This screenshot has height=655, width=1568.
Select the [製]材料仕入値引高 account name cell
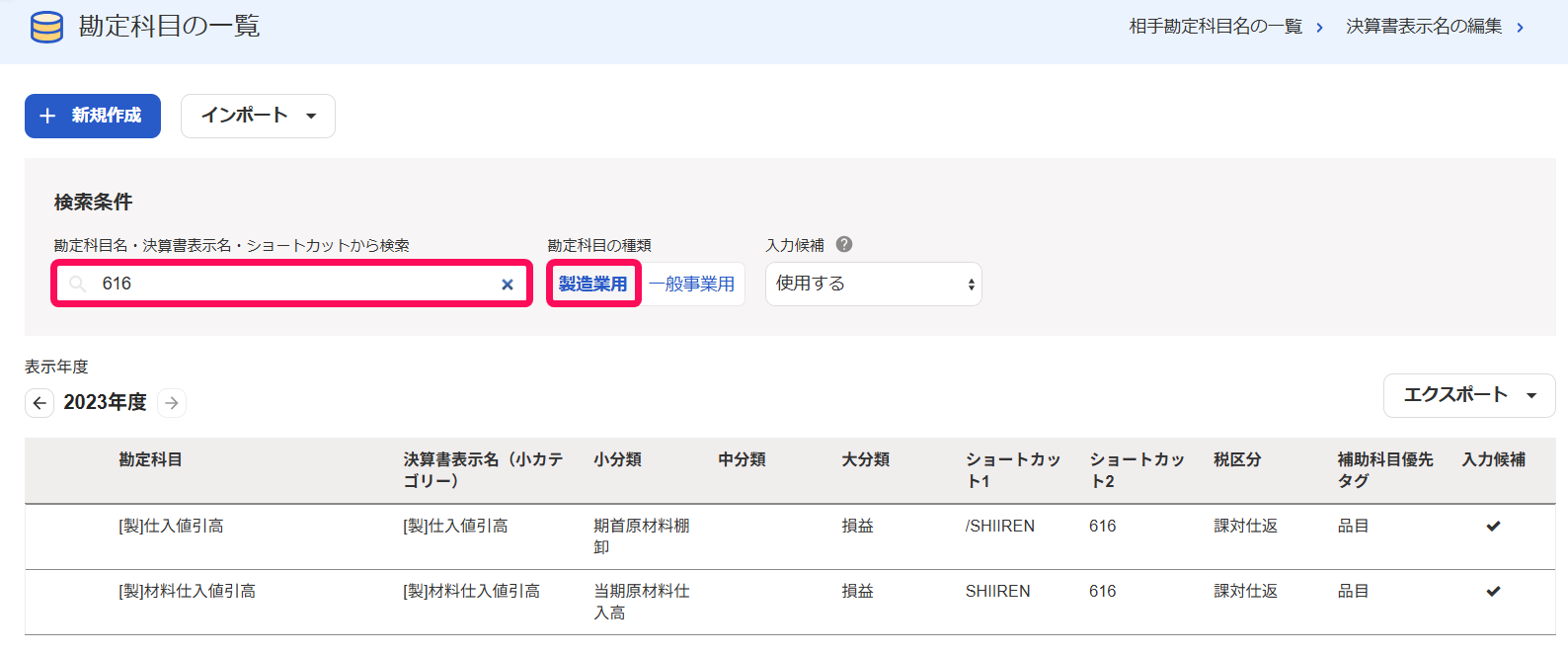(x=188, y=592)
